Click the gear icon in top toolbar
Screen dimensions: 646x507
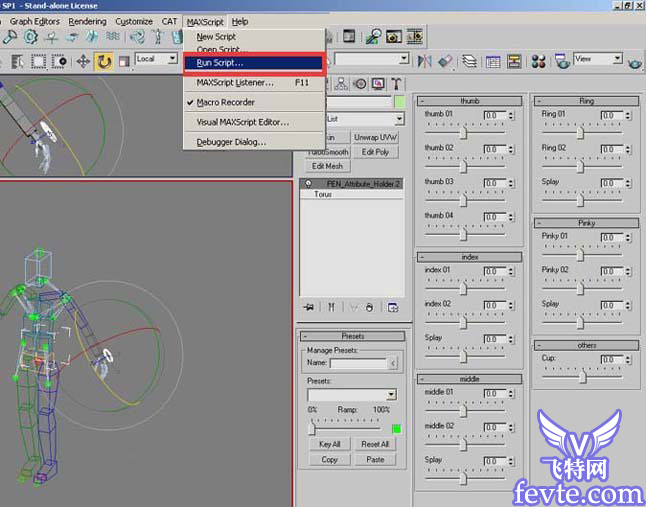[30, 37]
